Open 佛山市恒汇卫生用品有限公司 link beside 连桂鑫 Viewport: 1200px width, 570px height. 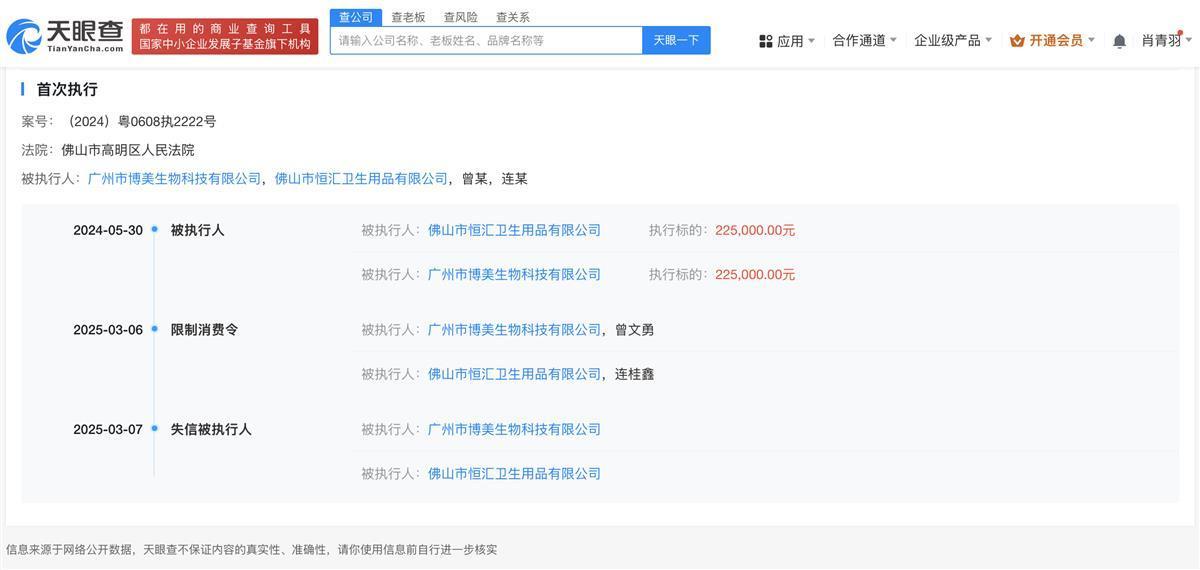(514, 374)
